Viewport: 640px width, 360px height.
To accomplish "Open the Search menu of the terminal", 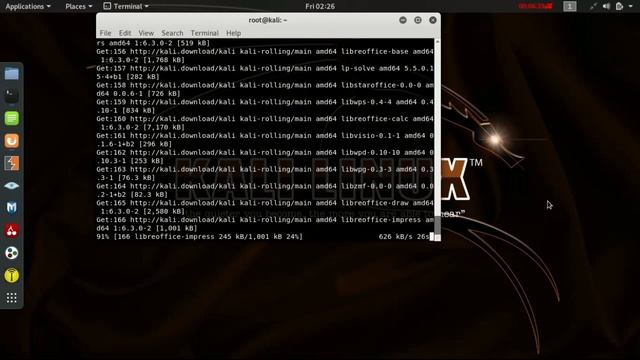I will tap(172, 33).
